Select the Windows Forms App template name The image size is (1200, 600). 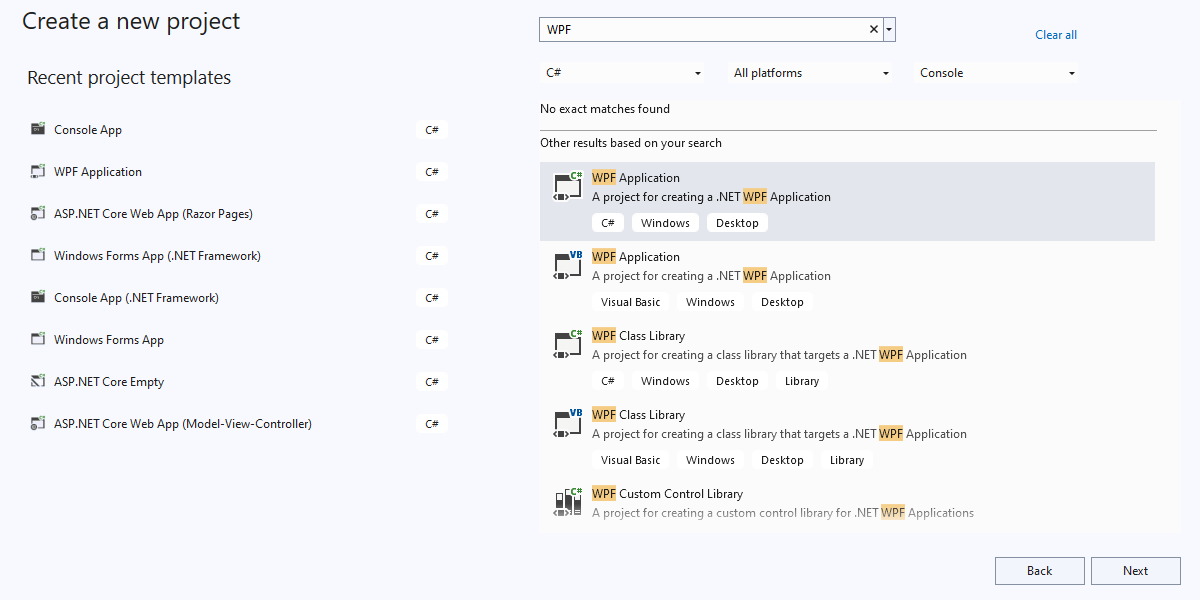click(109, 340)
